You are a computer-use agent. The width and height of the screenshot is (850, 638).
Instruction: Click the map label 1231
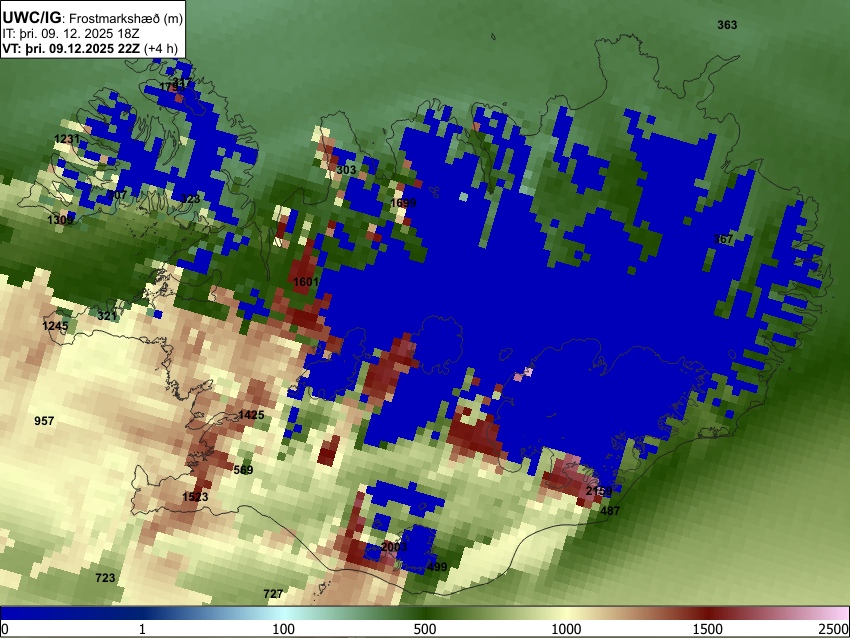click(67, 139)
